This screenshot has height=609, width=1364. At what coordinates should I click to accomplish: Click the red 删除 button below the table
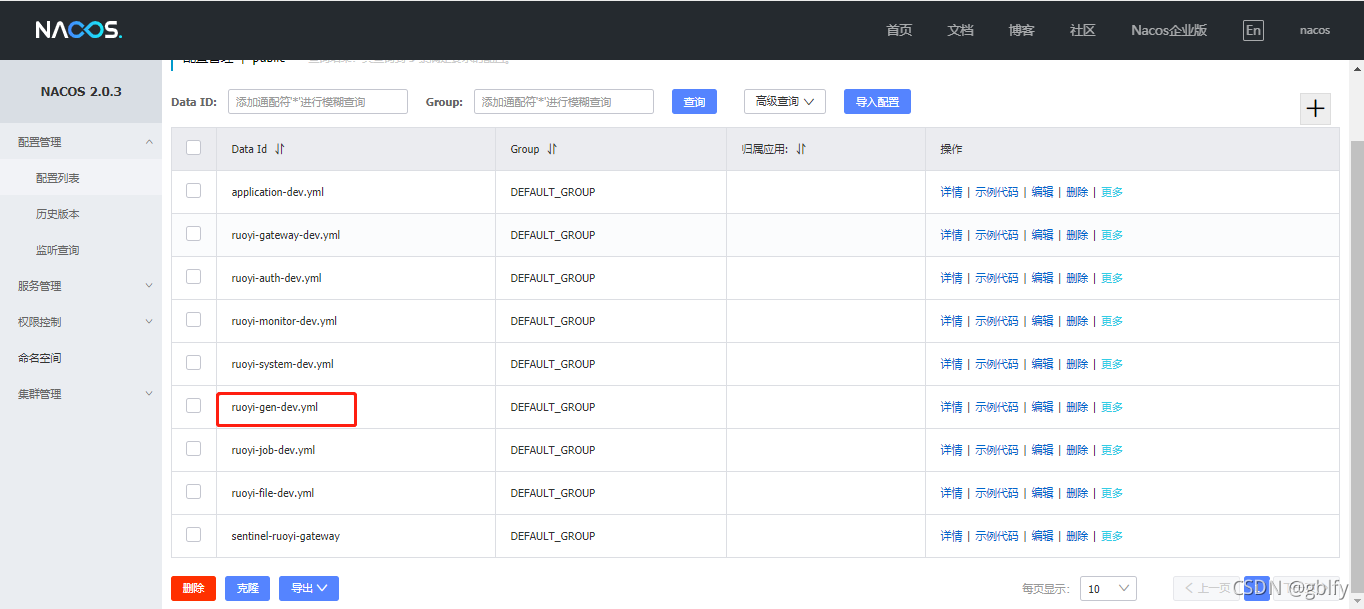tap(193, 588)
